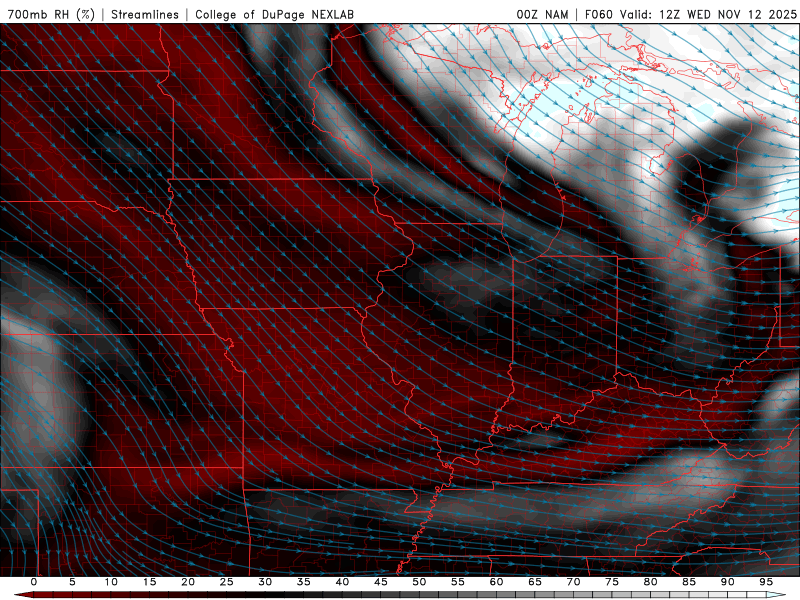Click the "College of DuPage NEXLAB" text
This screenshot has width=800, height=600.
(x=274, y=14)
